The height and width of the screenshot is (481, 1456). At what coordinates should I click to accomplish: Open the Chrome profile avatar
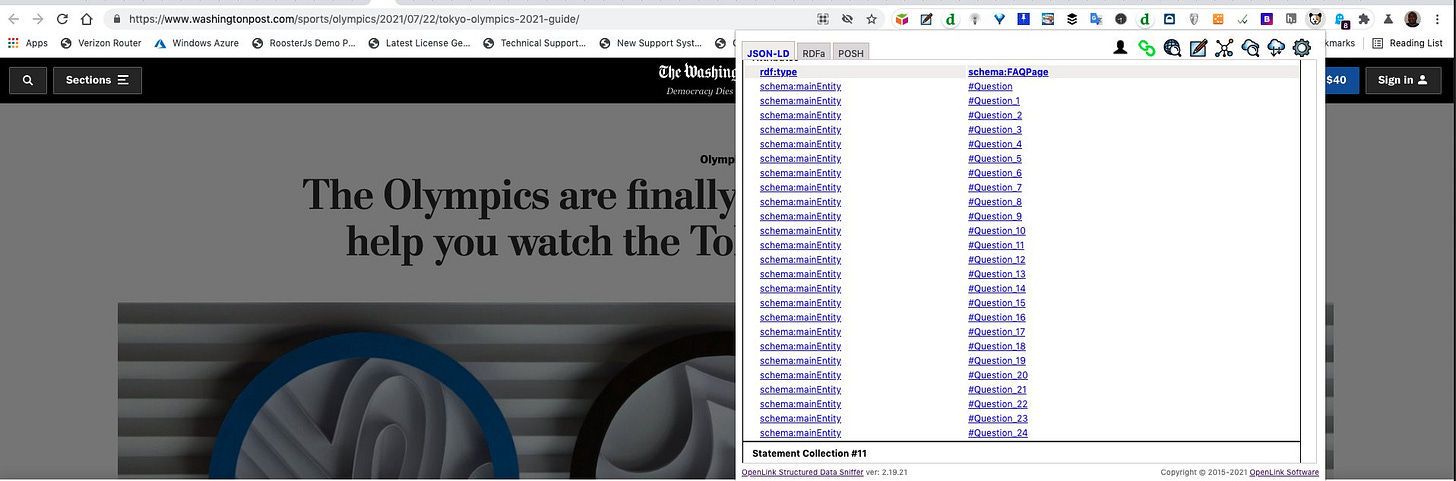click(1413, 19)
